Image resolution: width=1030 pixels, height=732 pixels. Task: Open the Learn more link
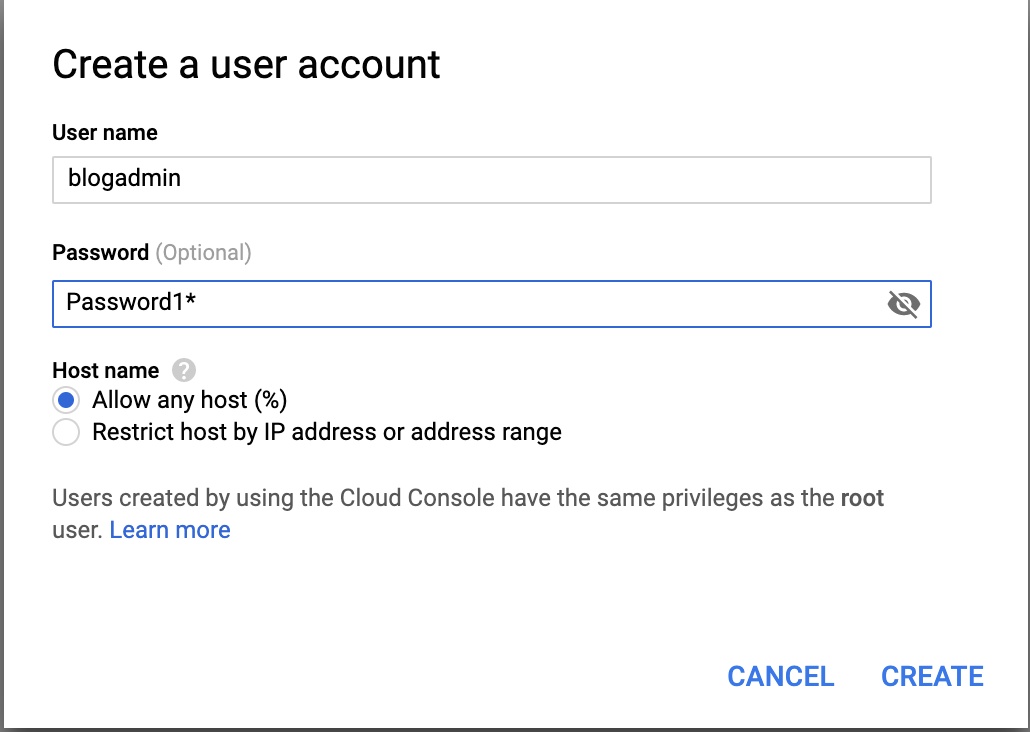coord(170,530)
